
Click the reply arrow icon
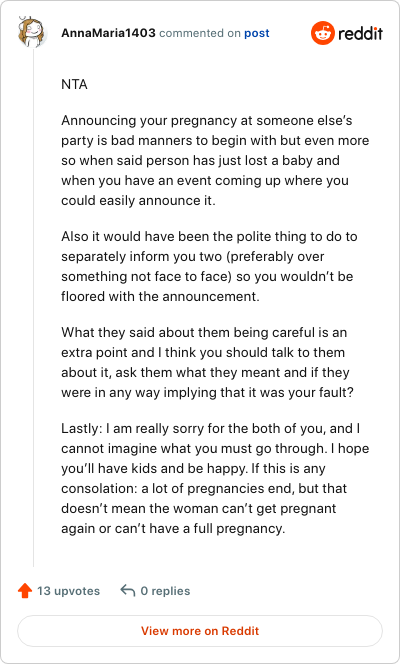click(x=127, y=590)
